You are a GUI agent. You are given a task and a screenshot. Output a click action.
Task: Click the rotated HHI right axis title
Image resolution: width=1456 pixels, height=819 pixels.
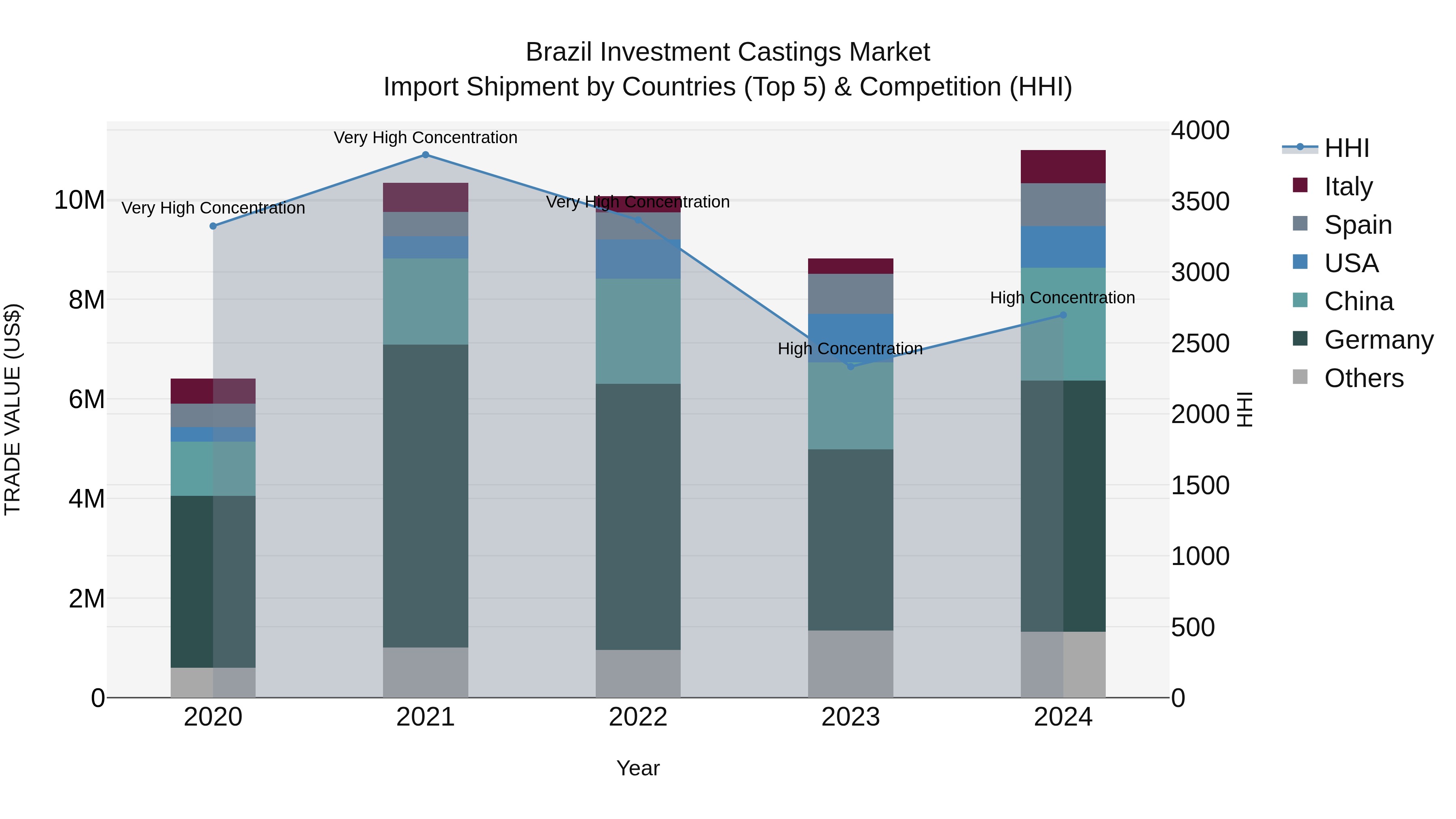coord(1245,409)
